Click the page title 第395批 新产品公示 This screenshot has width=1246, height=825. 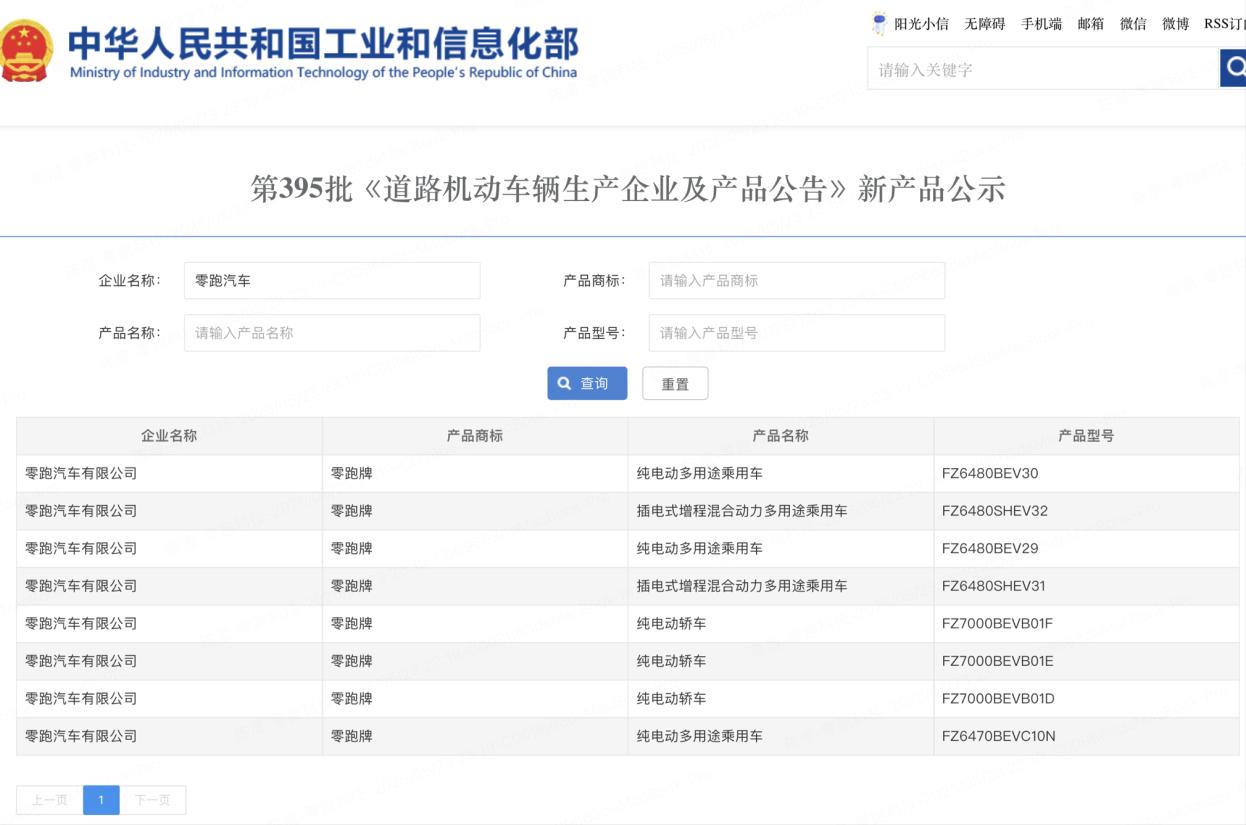pyautogui.click(x=628, y=189)
